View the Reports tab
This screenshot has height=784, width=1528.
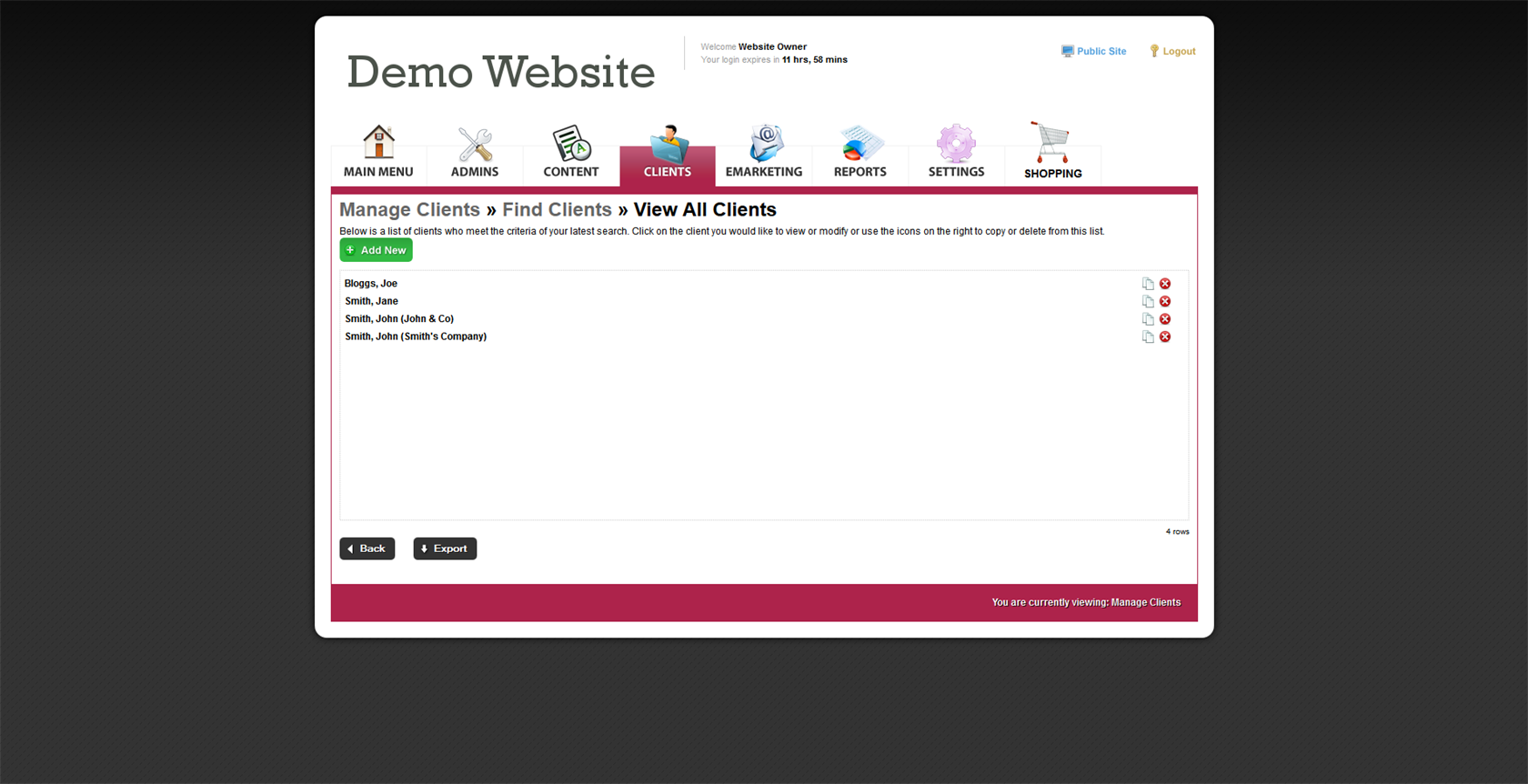860,154
